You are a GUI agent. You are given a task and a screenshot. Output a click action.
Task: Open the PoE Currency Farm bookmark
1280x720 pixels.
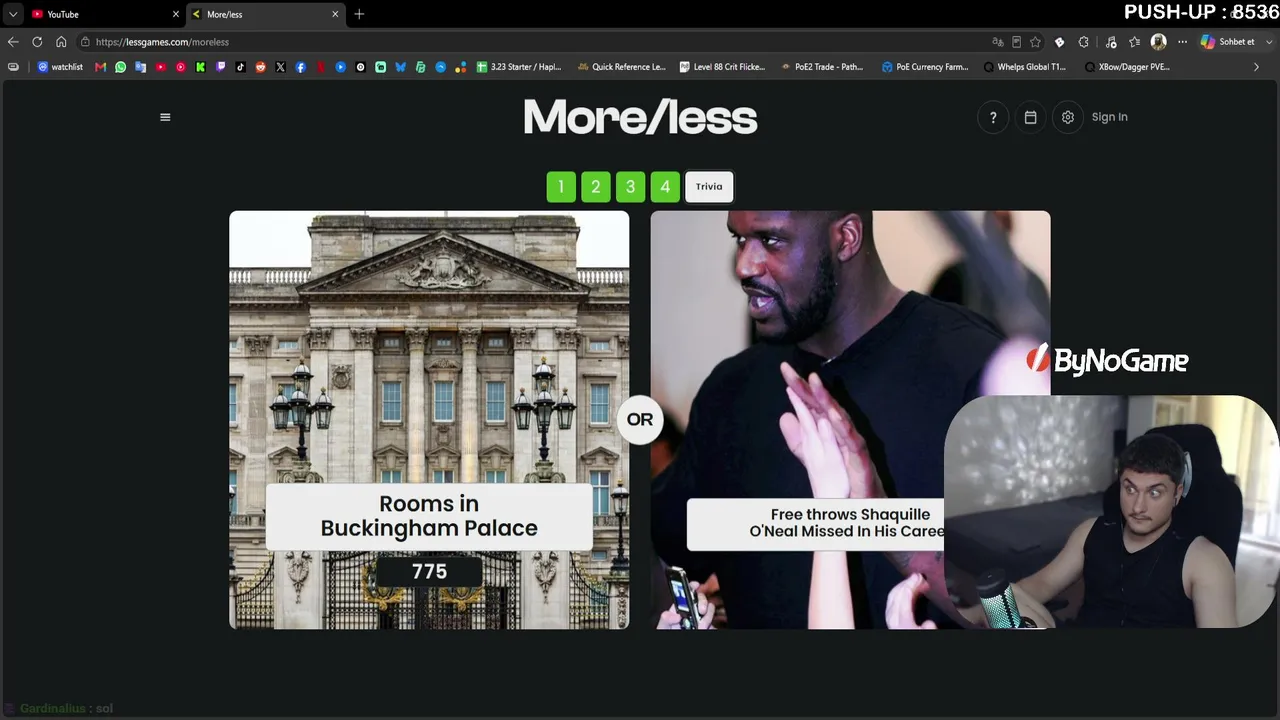(x=925, y=67)
